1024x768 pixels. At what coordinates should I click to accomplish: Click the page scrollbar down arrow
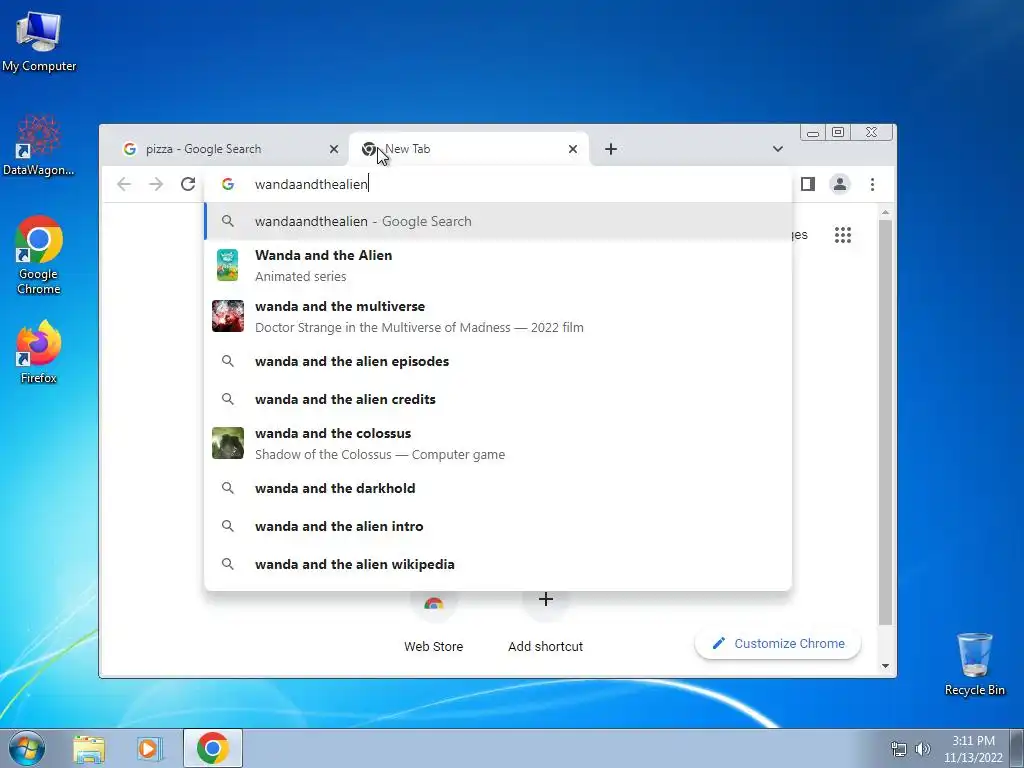[x=886, y=666]
